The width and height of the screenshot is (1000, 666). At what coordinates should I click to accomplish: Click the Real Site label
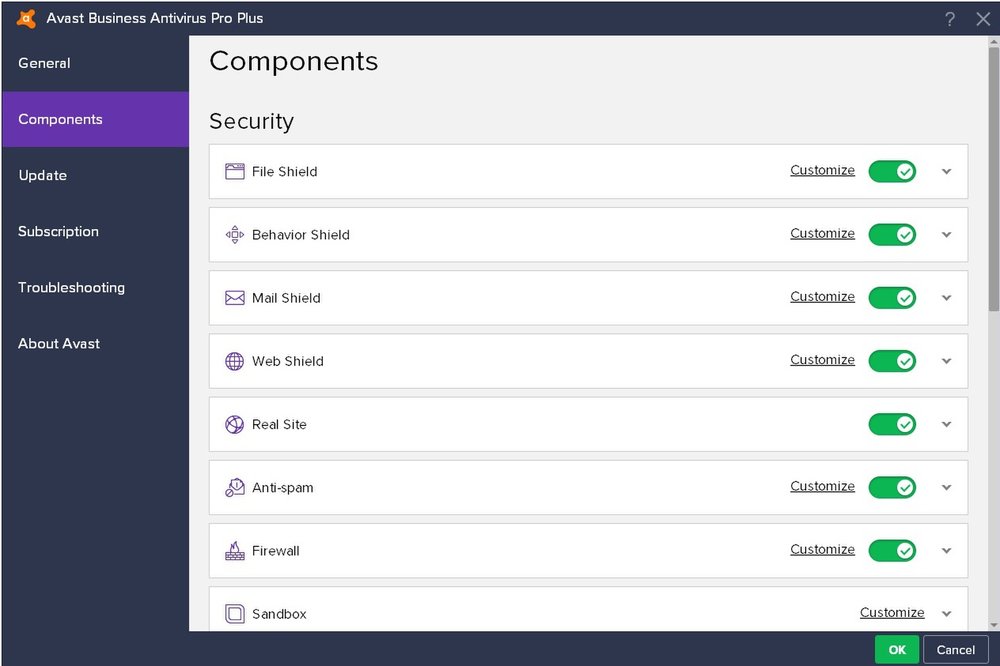pos(279,424)
